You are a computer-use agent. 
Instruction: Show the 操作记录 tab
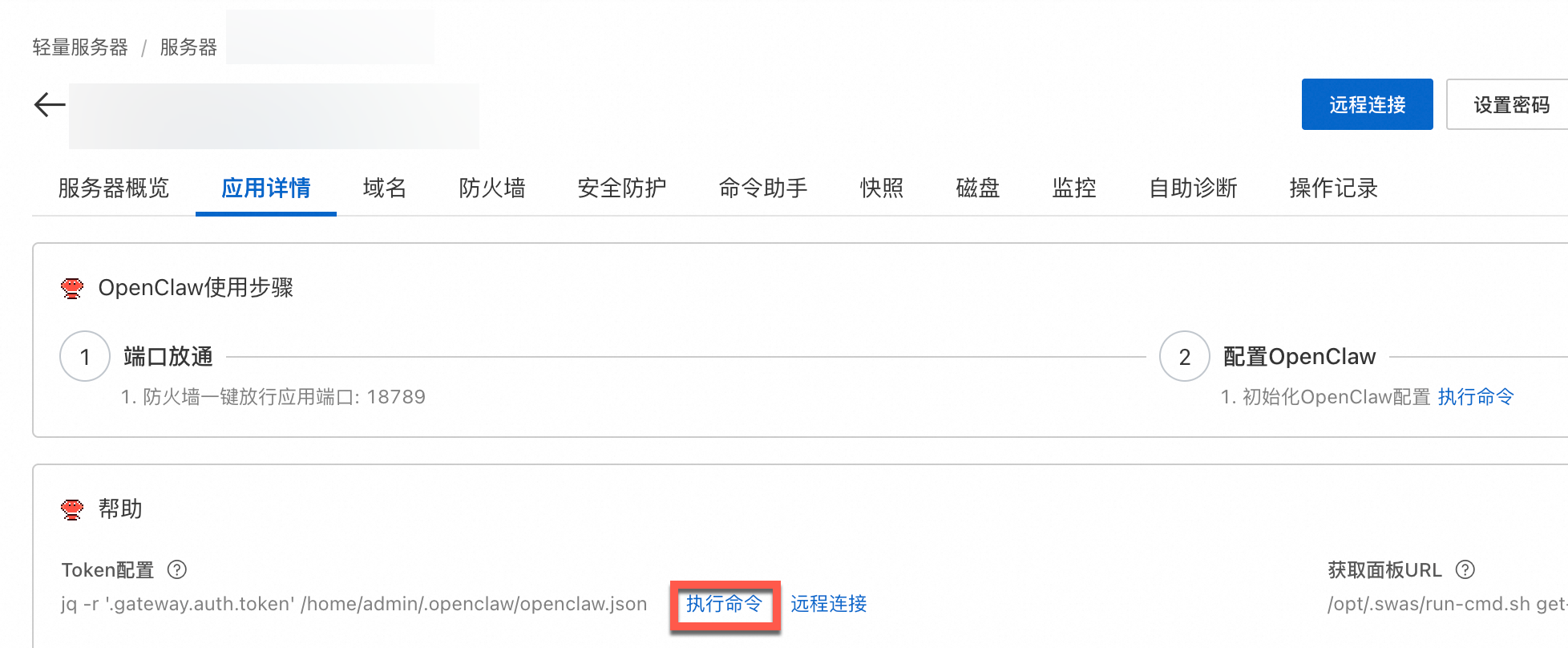[x=1334, y=188]
